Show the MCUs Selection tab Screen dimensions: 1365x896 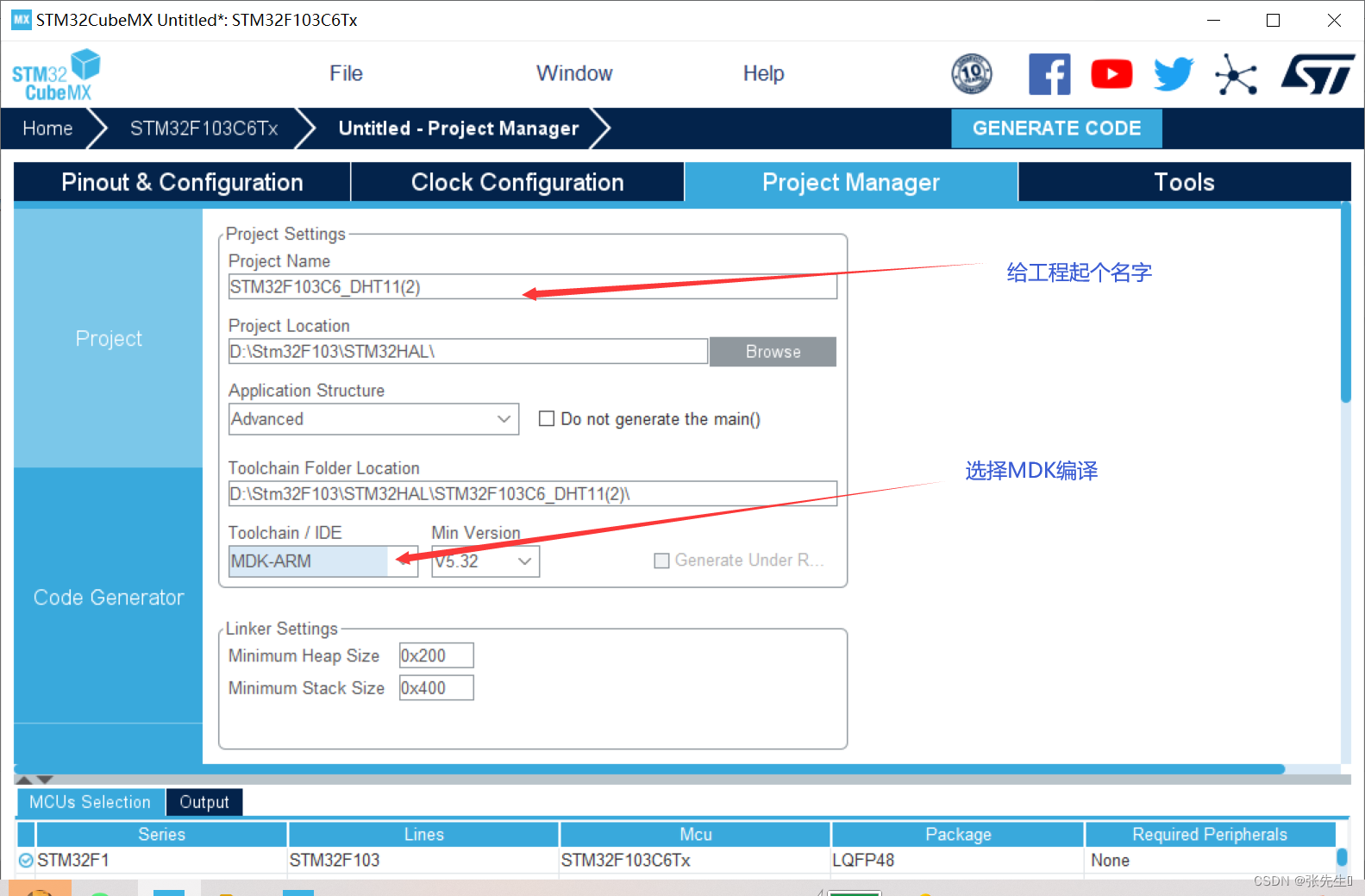(x=90, y=802)
